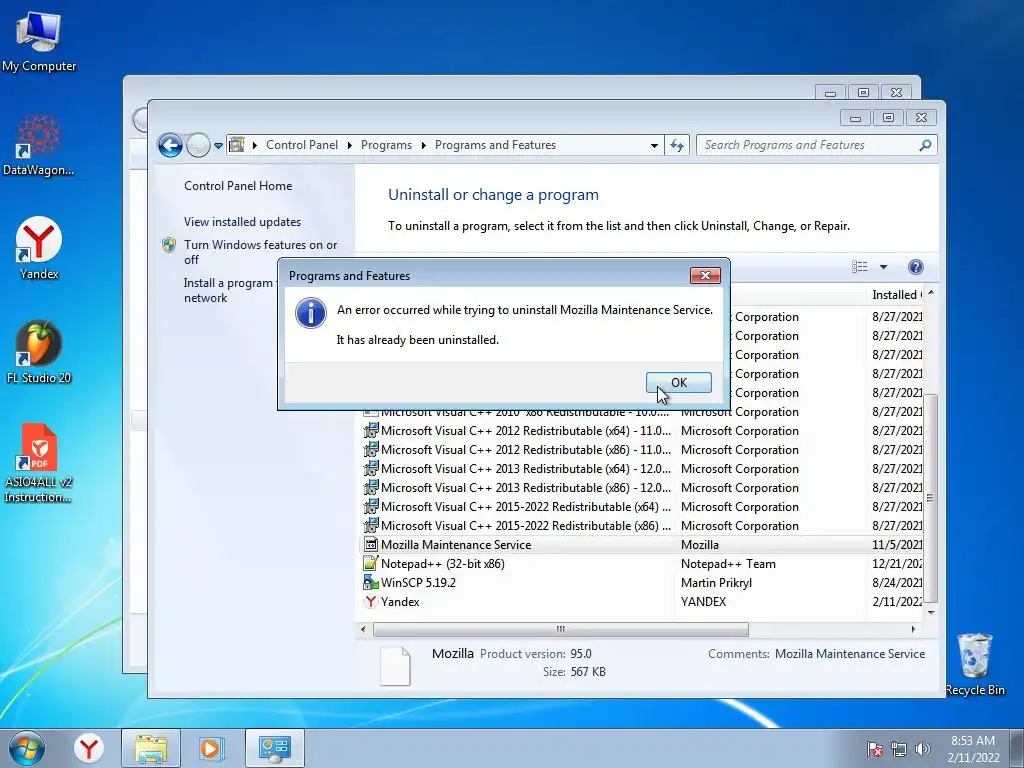Open the help question mark button

[x=916, y=266]
